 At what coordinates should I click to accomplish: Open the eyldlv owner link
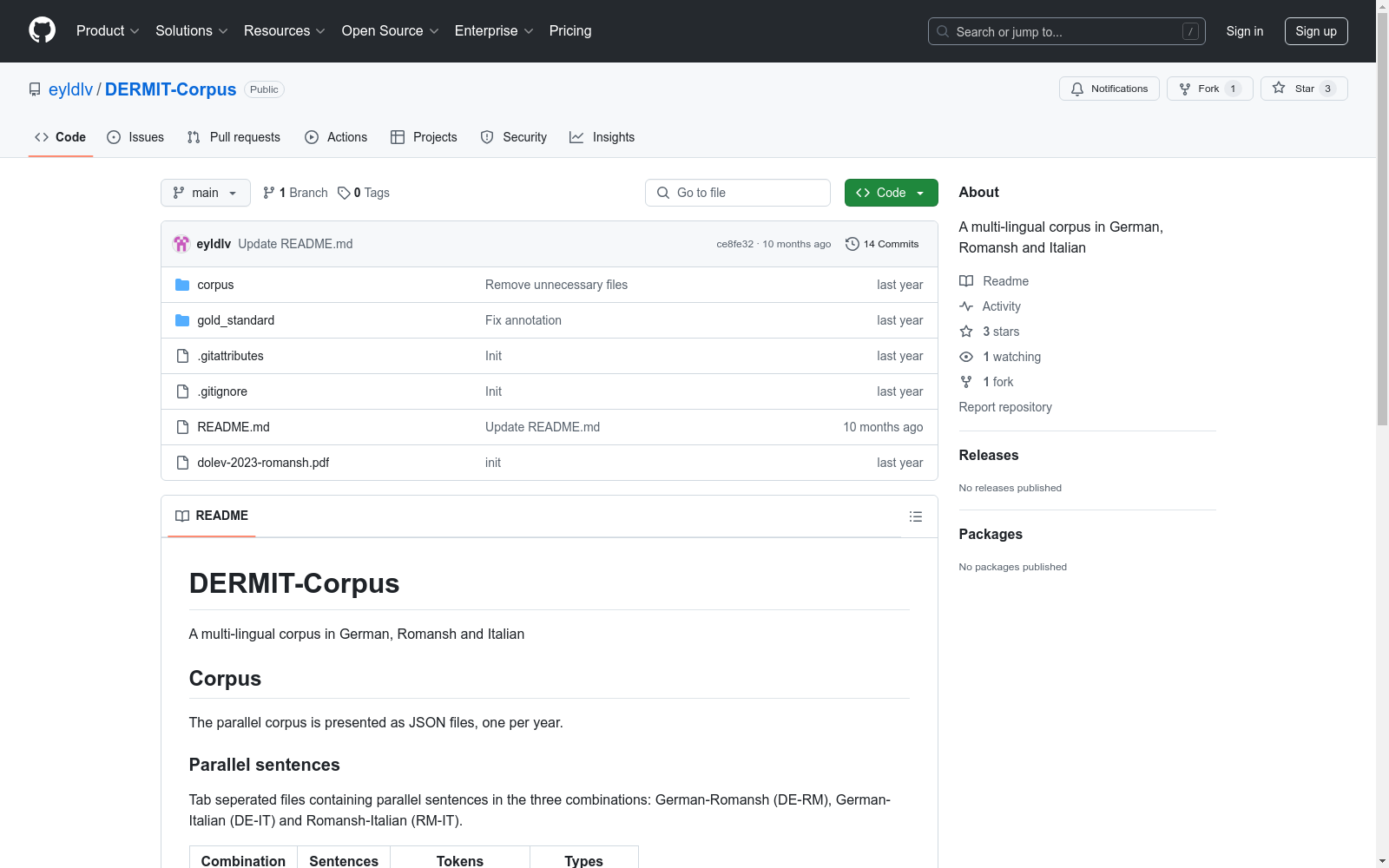click(70, 89)
